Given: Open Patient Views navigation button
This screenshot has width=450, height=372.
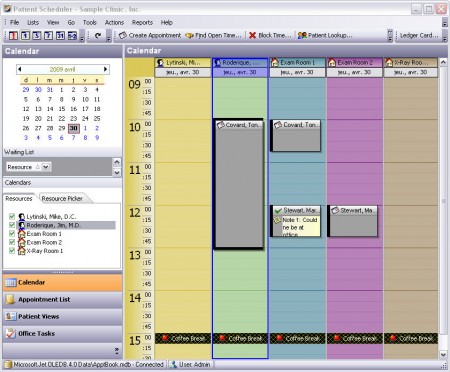Looking at the screenshot, I should tap(62, 317).
